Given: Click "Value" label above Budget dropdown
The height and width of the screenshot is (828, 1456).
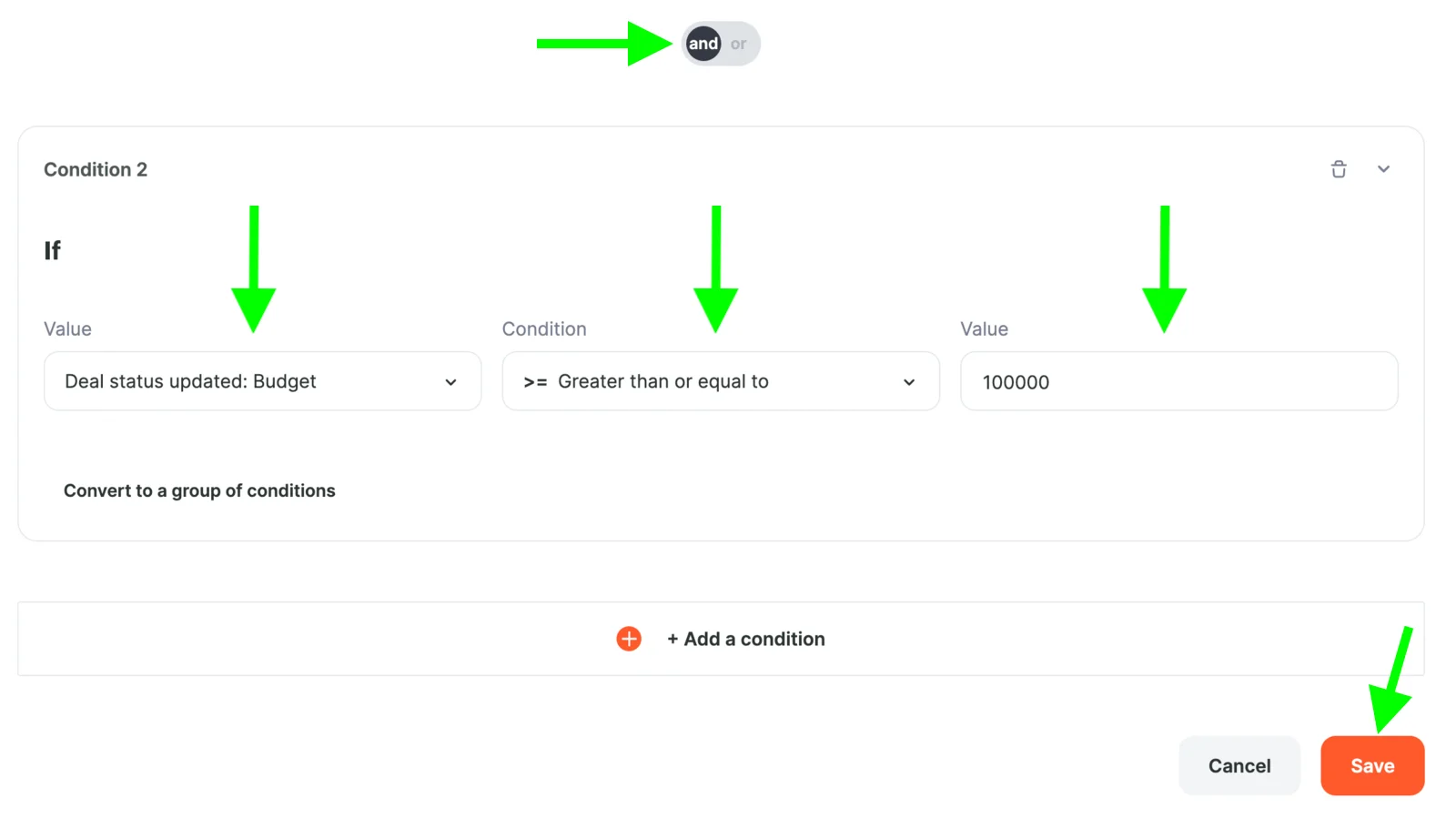Looking at the screenshot, I should [x=67, y=329].
